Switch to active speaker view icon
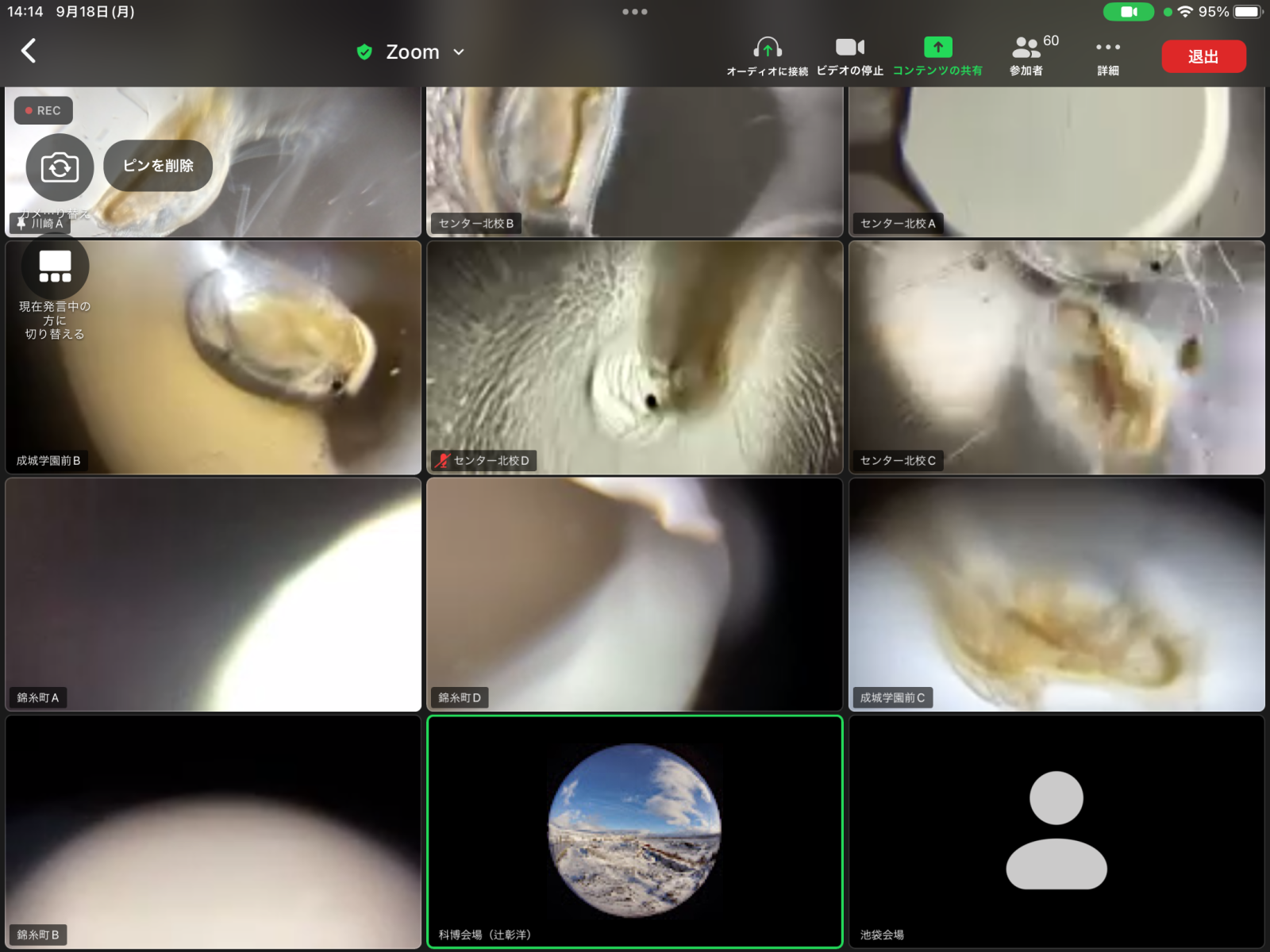The width and height of the screenshot is (1270, 952). (55, 267)
